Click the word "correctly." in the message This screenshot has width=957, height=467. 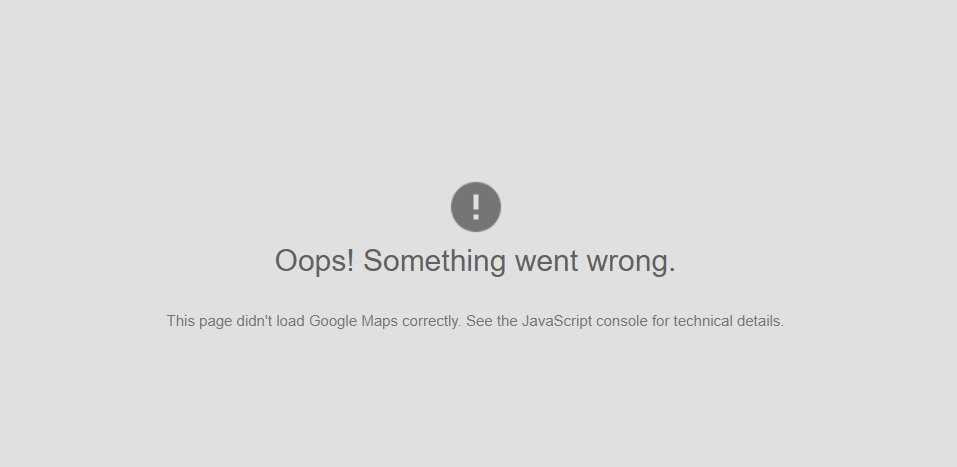tap(432, 322)
